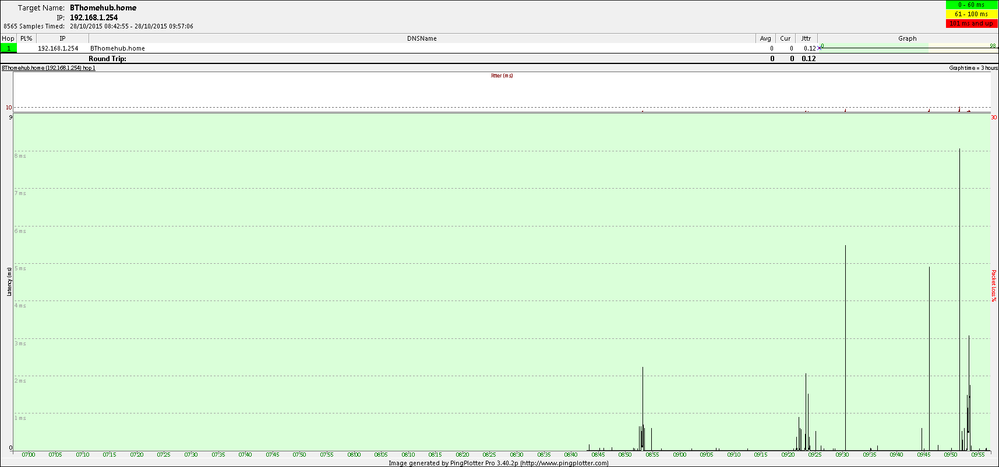
Task: Click the Hop column header
Action: [x=8, y=38]
